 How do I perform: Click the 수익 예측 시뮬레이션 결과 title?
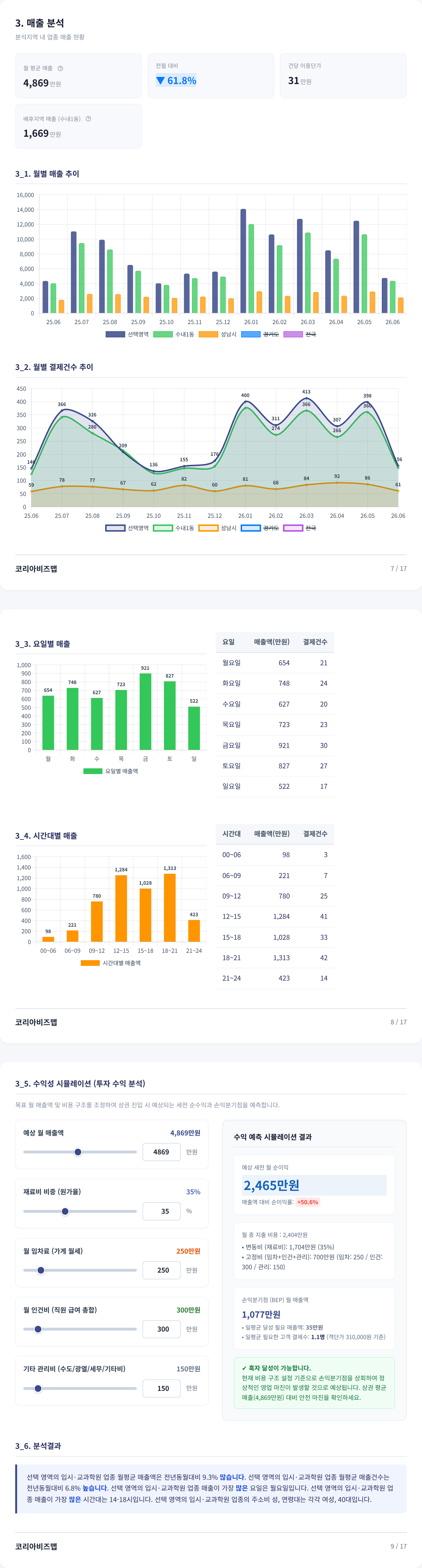point(273,1137)
